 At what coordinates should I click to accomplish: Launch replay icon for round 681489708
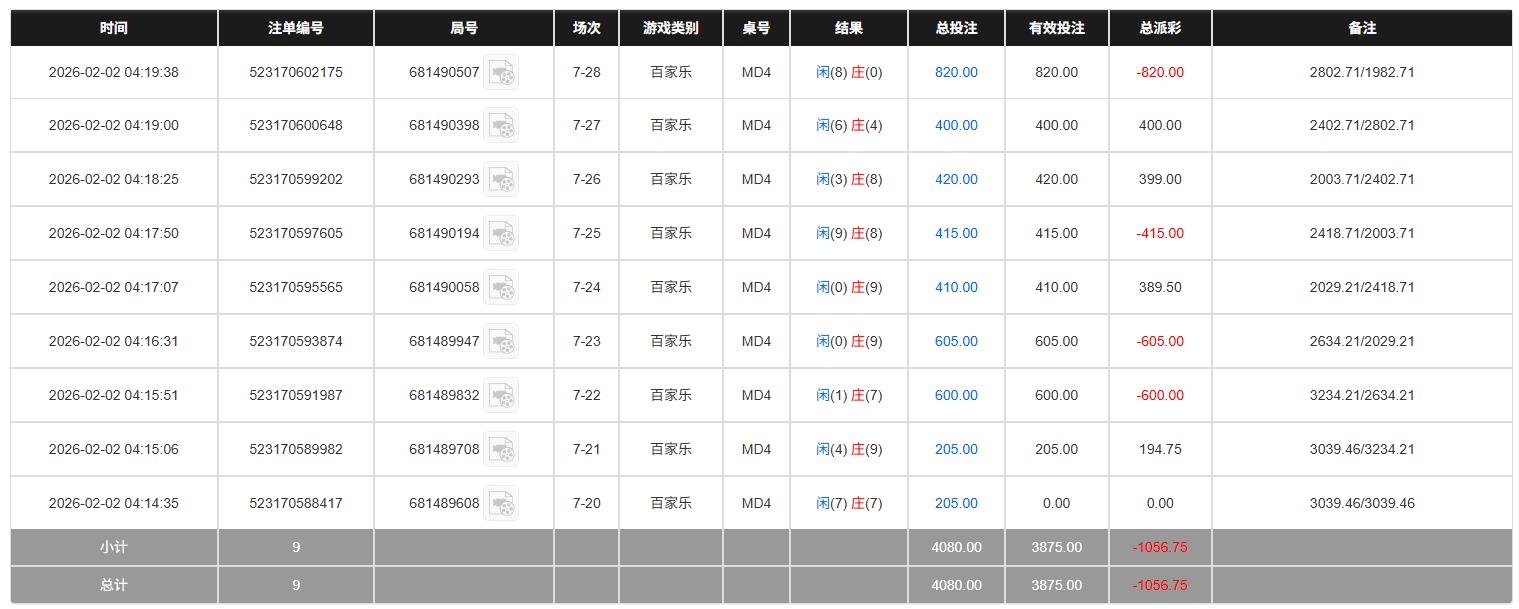[x=501, y=450]
